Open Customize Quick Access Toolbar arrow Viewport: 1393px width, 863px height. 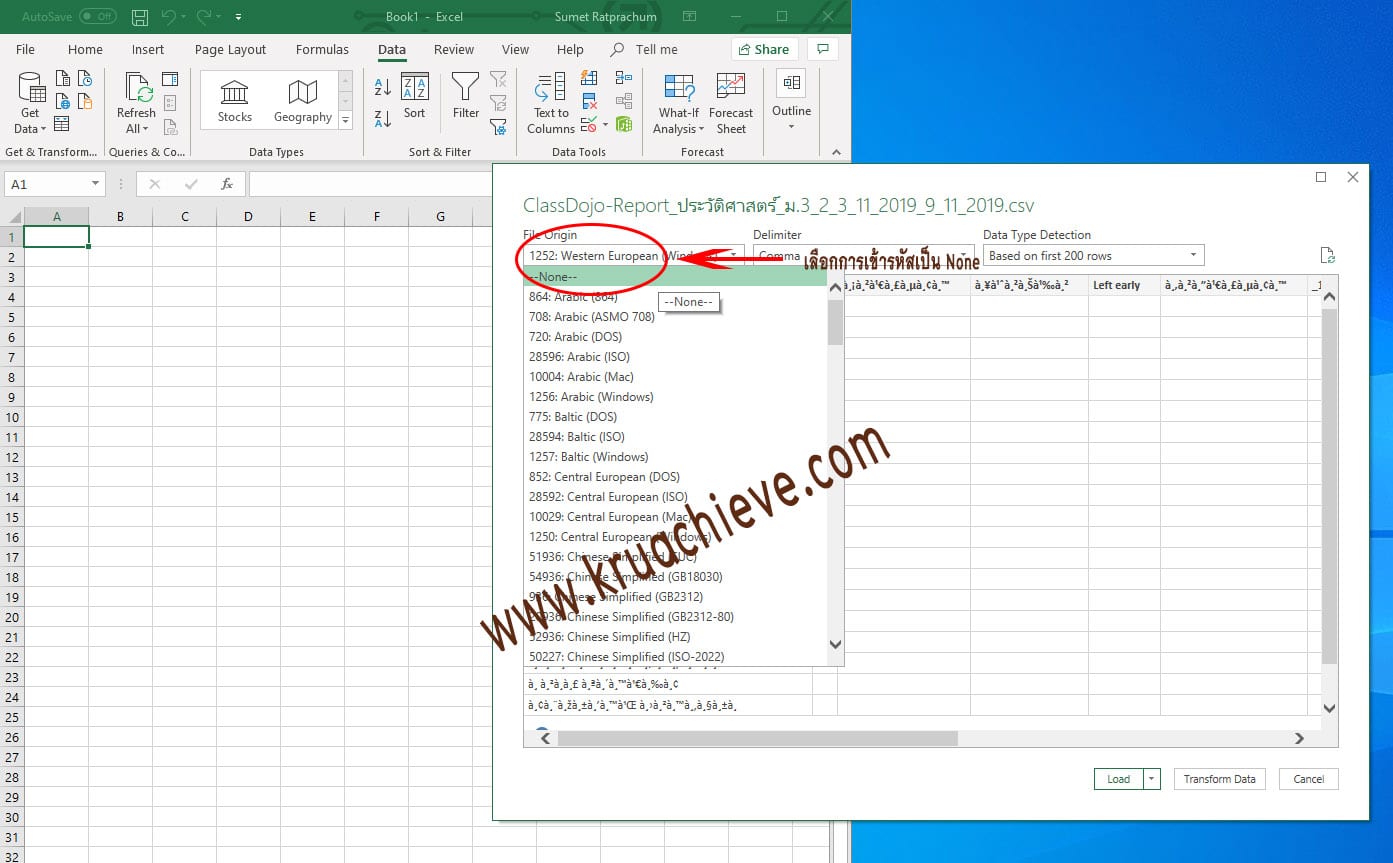point(238,17)
